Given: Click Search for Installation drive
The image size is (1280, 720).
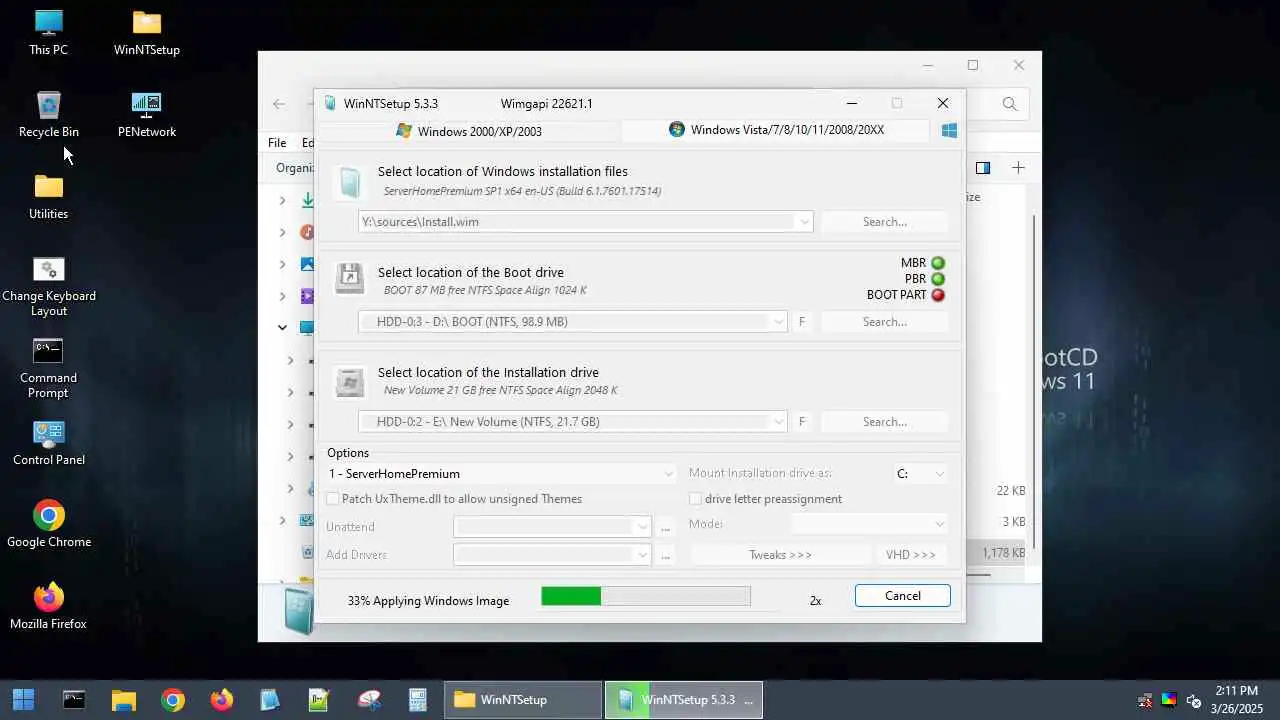Looking at the screenshot, I should 885,422.
